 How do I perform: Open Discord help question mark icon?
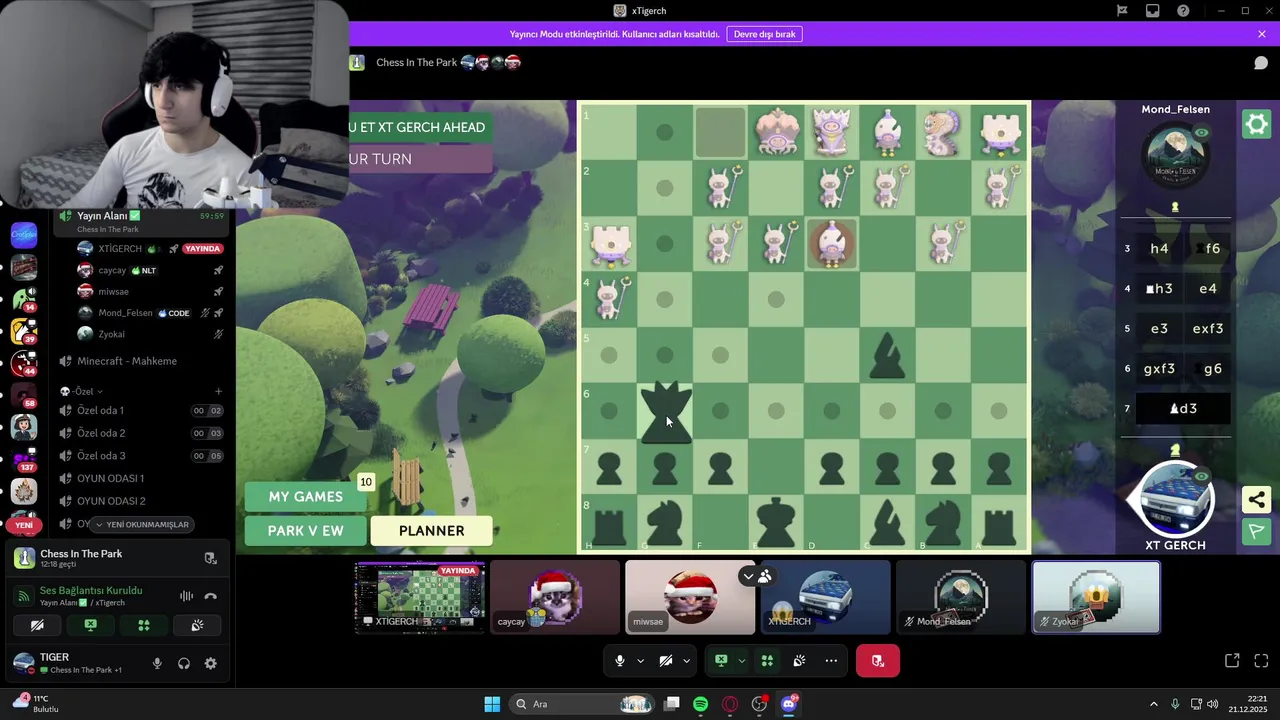pyautogui.click(x=1184, y=11)
